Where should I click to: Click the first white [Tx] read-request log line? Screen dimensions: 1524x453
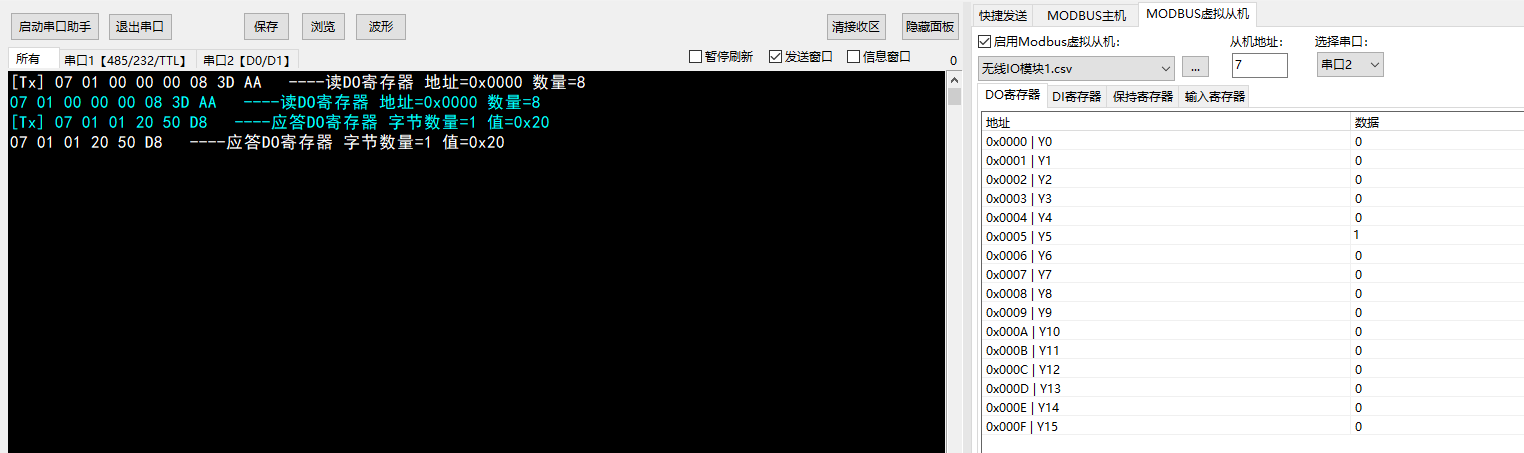[x=297, y=82]
